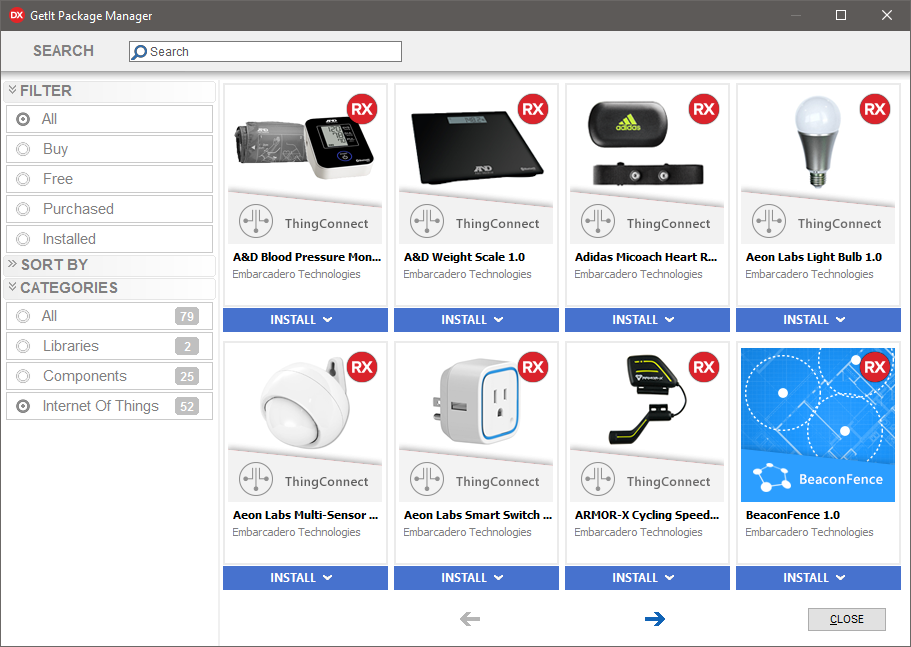Choose the Libraries category

pyautogui.click(x=109, y=346)
